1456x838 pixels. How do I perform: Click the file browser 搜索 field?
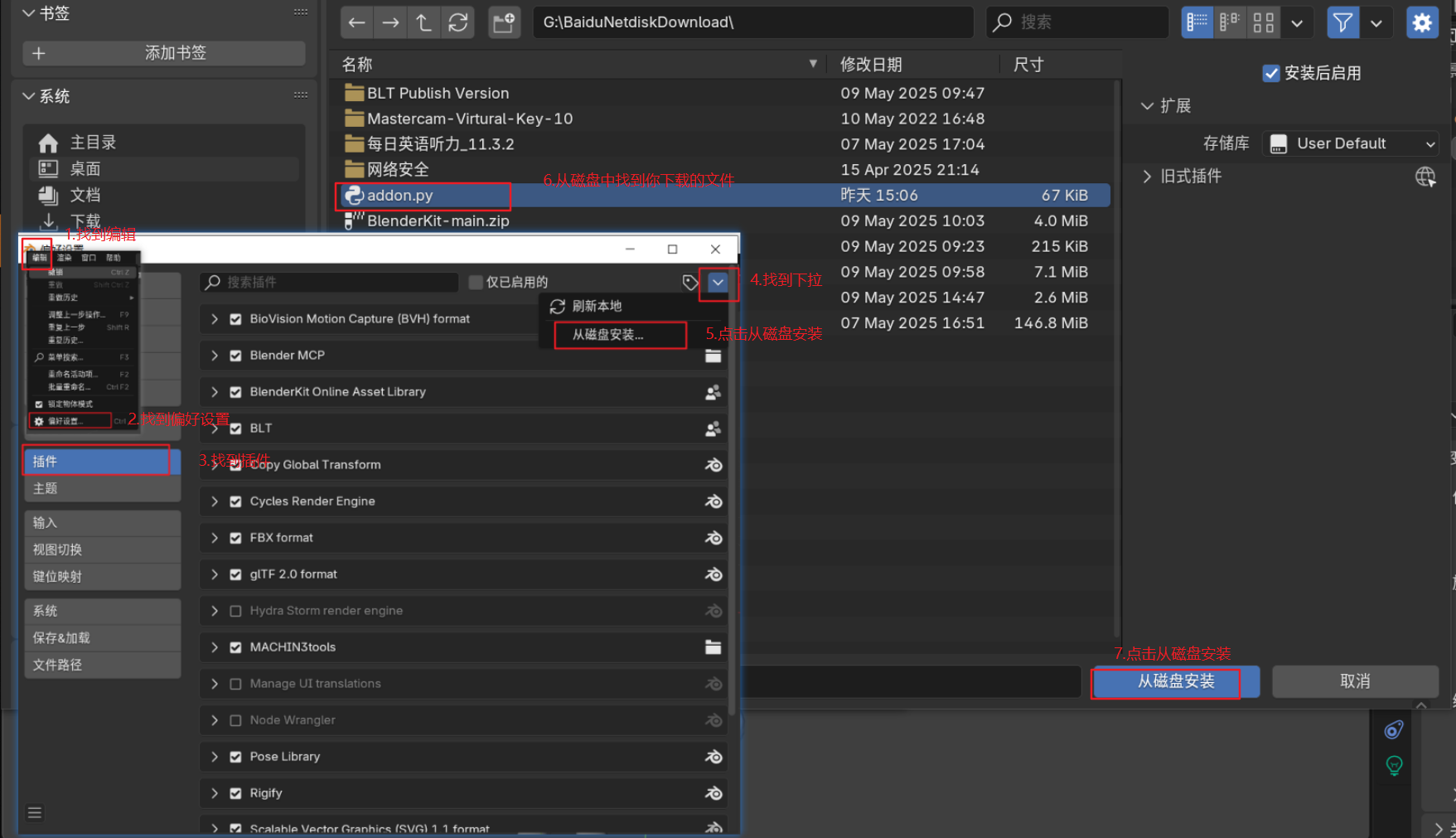tap(1076, 22)
